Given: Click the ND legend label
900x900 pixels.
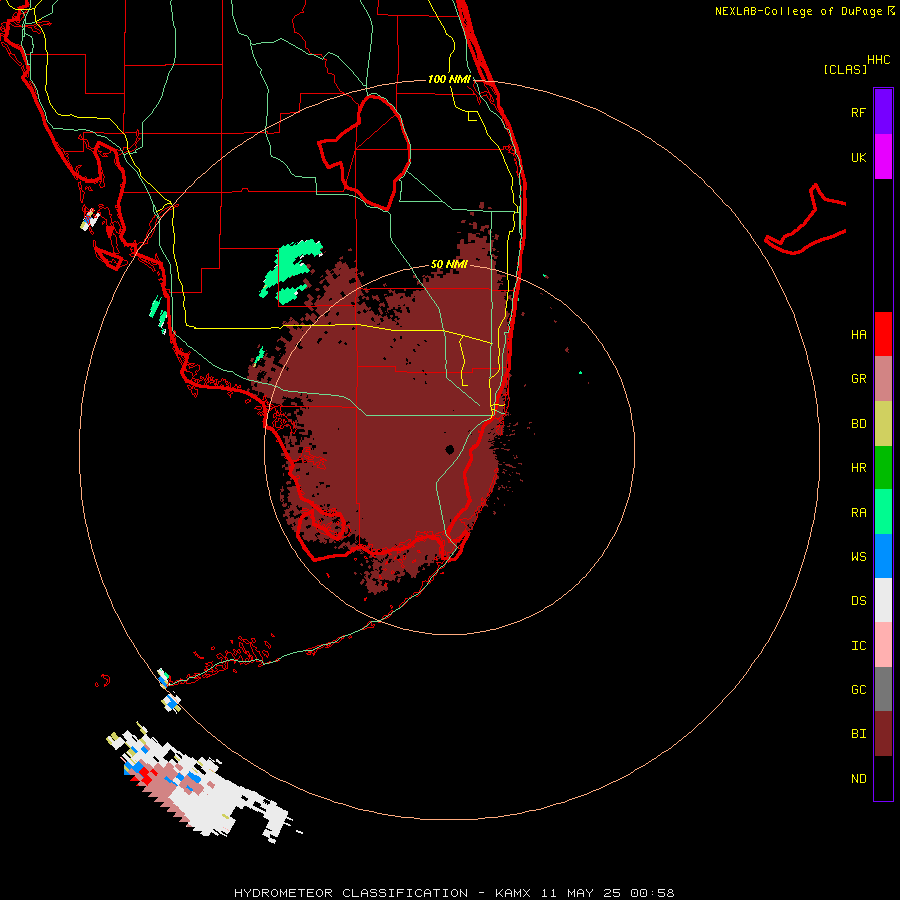Looking at the screenshot, I should 858,779.
